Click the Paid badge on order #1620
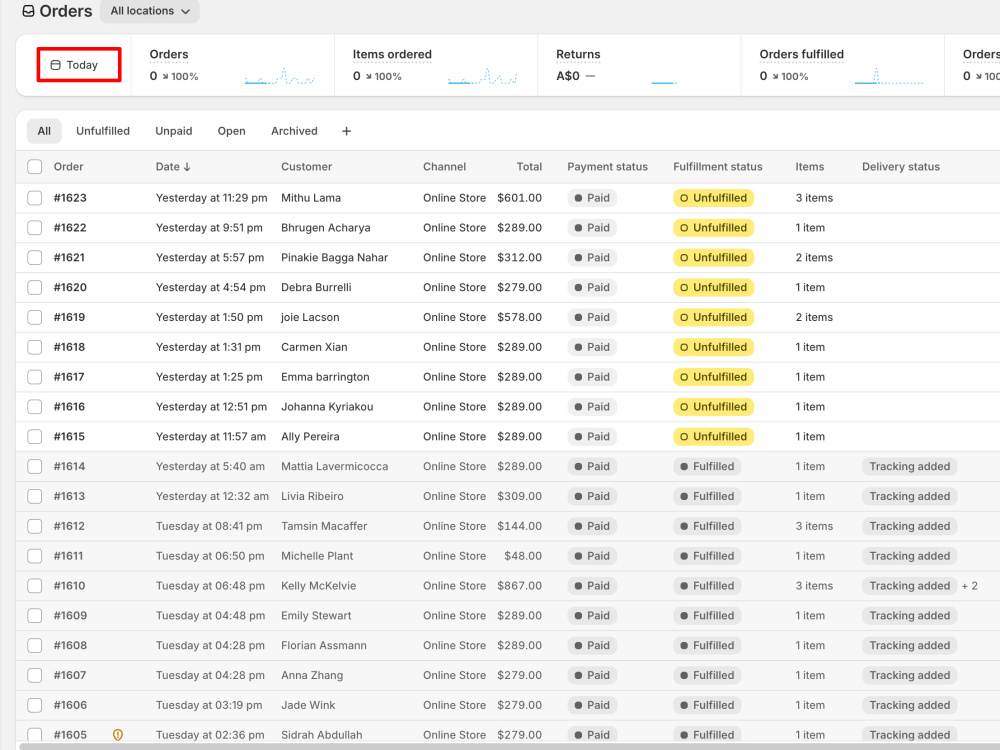 coord(592,288)
